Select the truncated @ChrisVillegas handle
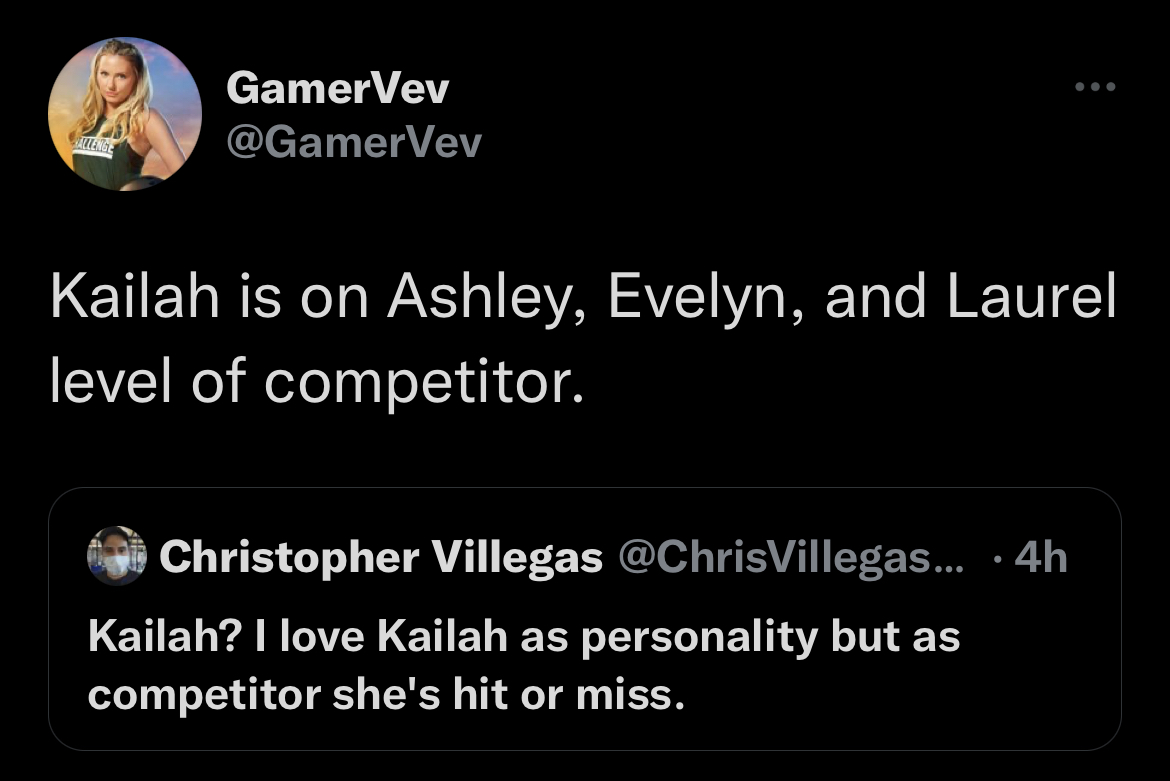 (791, 557)
